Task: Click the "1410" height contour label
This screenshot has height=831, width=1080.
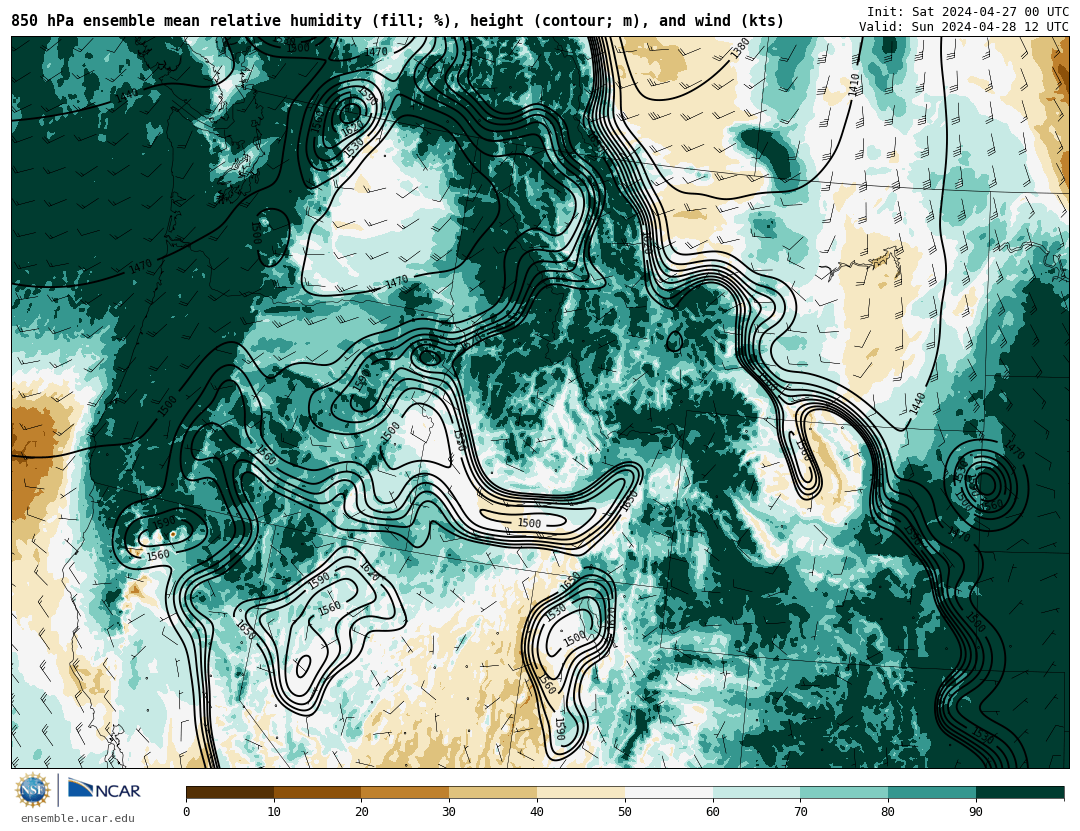Action: pos(854,85)
